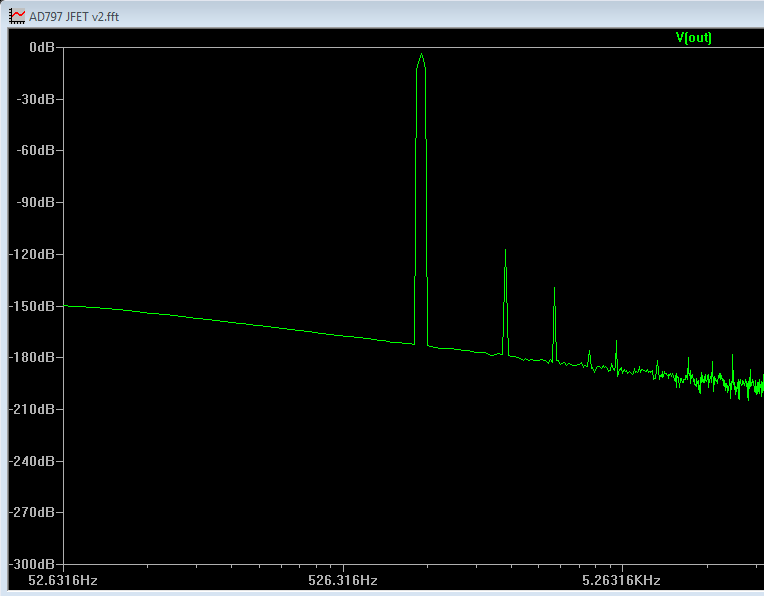Click the -210dB axis label
The image size is (764, 596).
(x=32, y=409)
